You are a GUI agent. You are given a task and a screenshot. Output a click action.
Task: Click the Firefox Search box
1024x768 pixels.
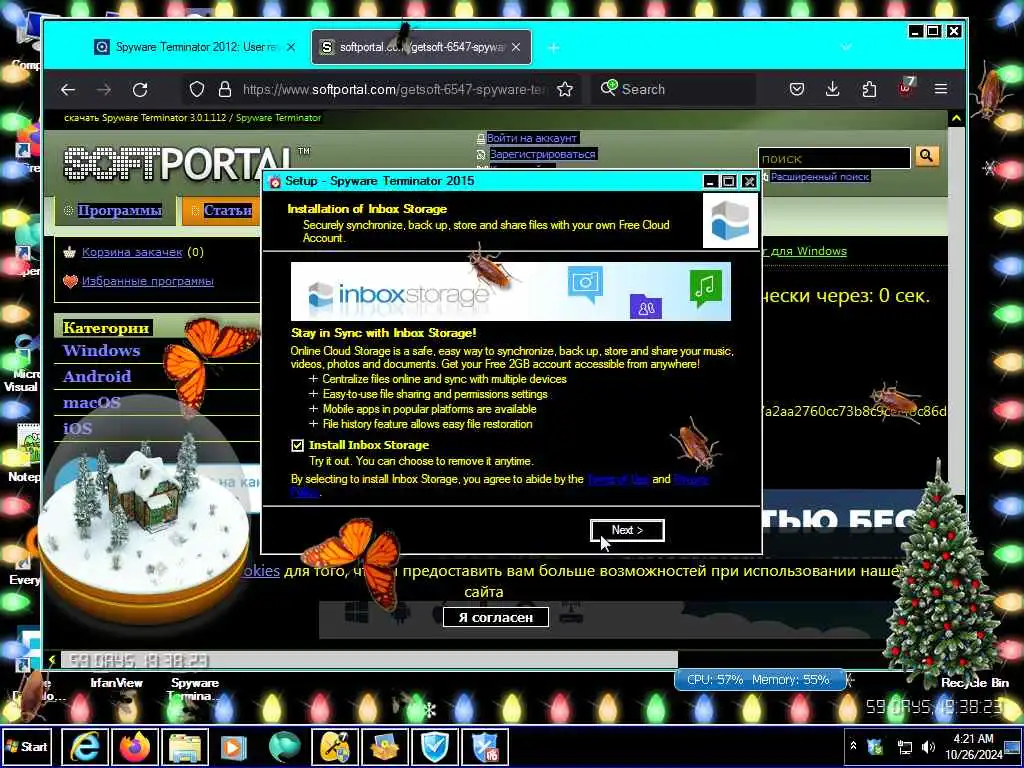pyautogui.click(x=673, y=89)
